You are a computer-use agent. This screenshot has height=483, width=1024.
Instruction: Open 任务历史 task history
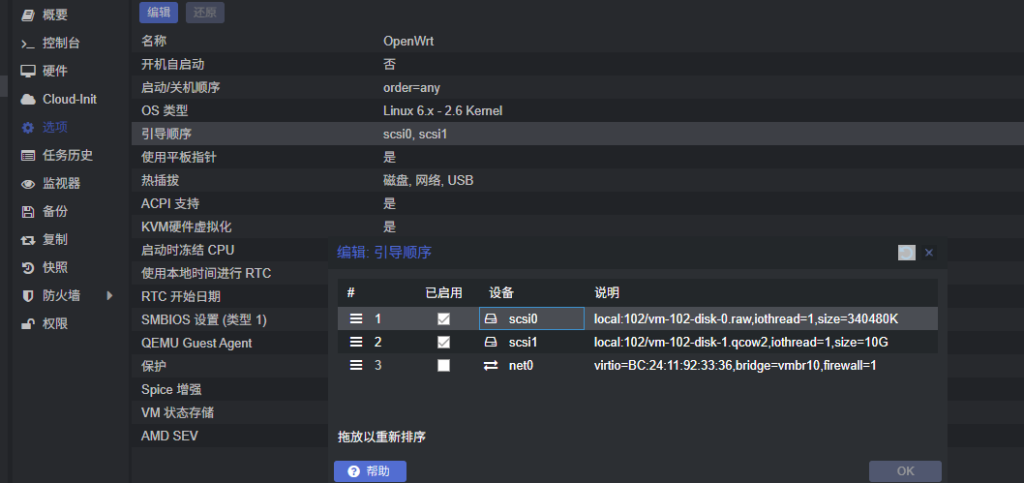(67, 155)
